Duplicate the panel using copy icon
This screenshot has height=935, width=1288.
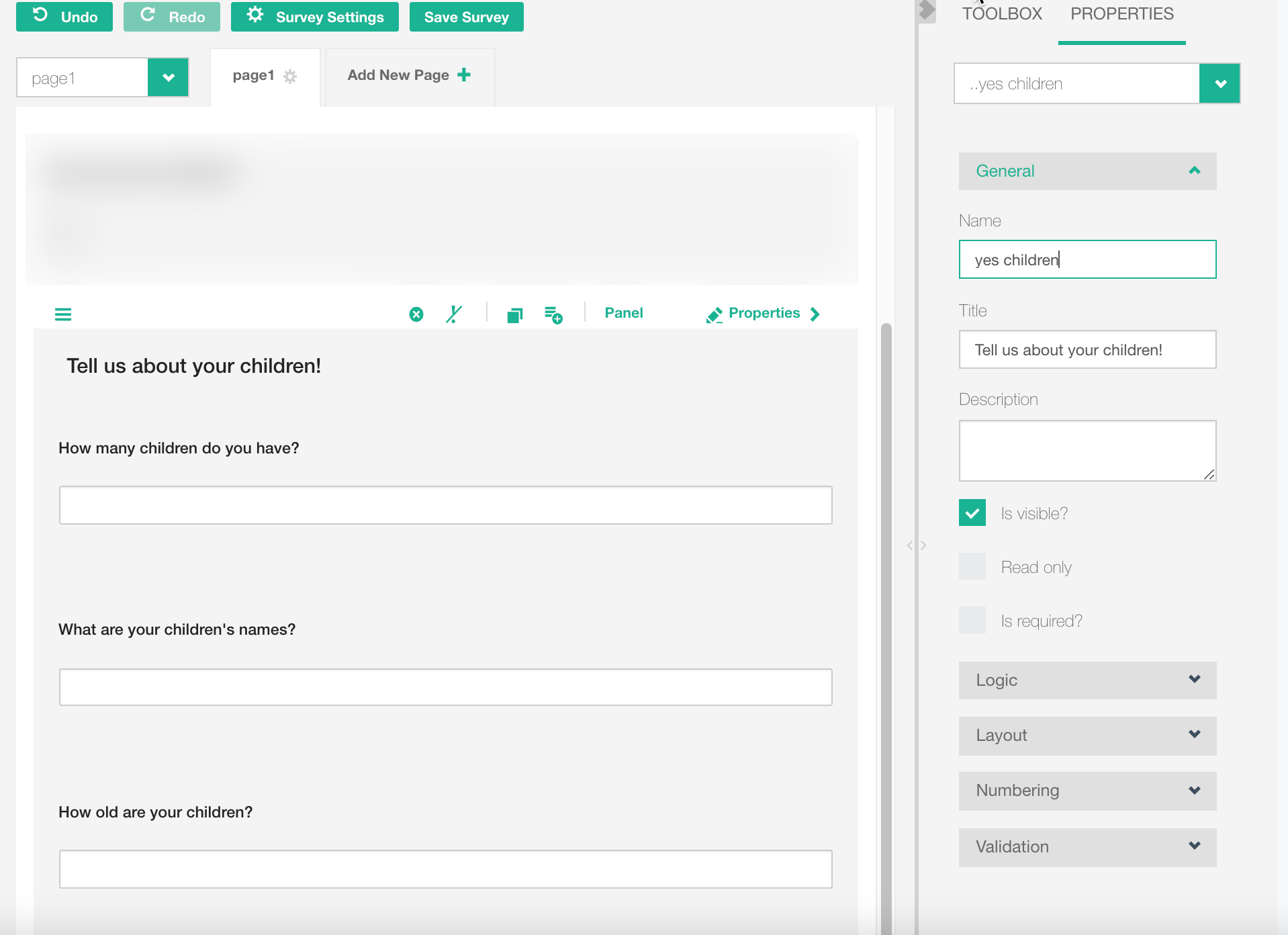pos(514,315)
